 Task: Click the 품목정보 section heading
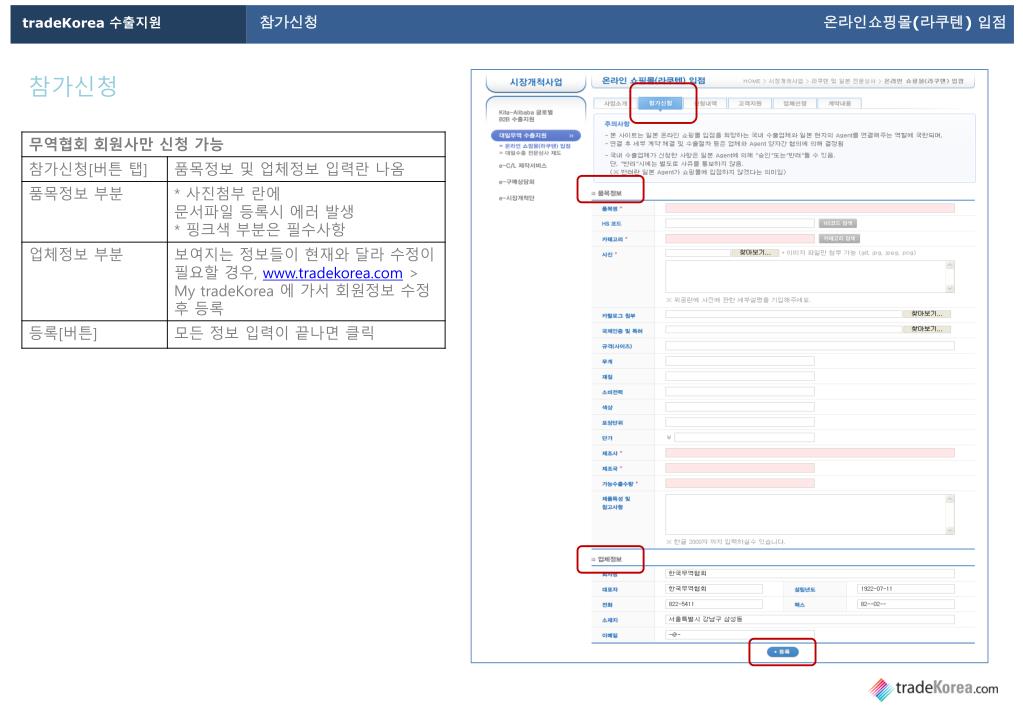(x=609, y=193)
